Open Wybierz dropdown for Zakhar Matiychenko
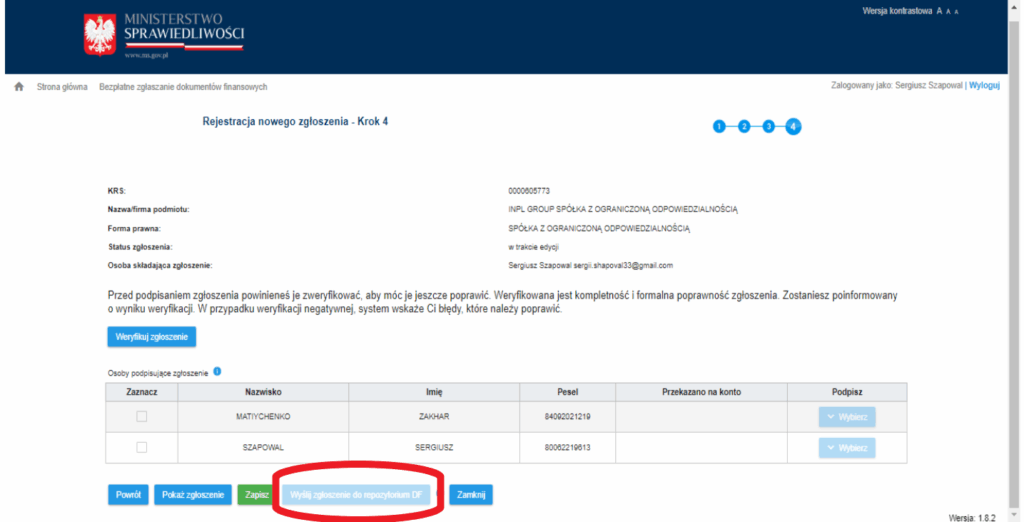This screenshot has width=1024, height=522. pyautogui.click(x=846, y=416)
